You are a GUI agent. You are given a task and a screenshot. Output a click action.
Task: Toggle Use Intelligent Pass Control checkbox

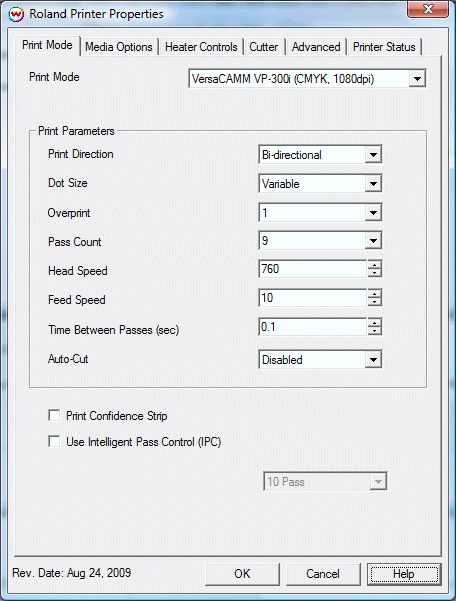54,442
